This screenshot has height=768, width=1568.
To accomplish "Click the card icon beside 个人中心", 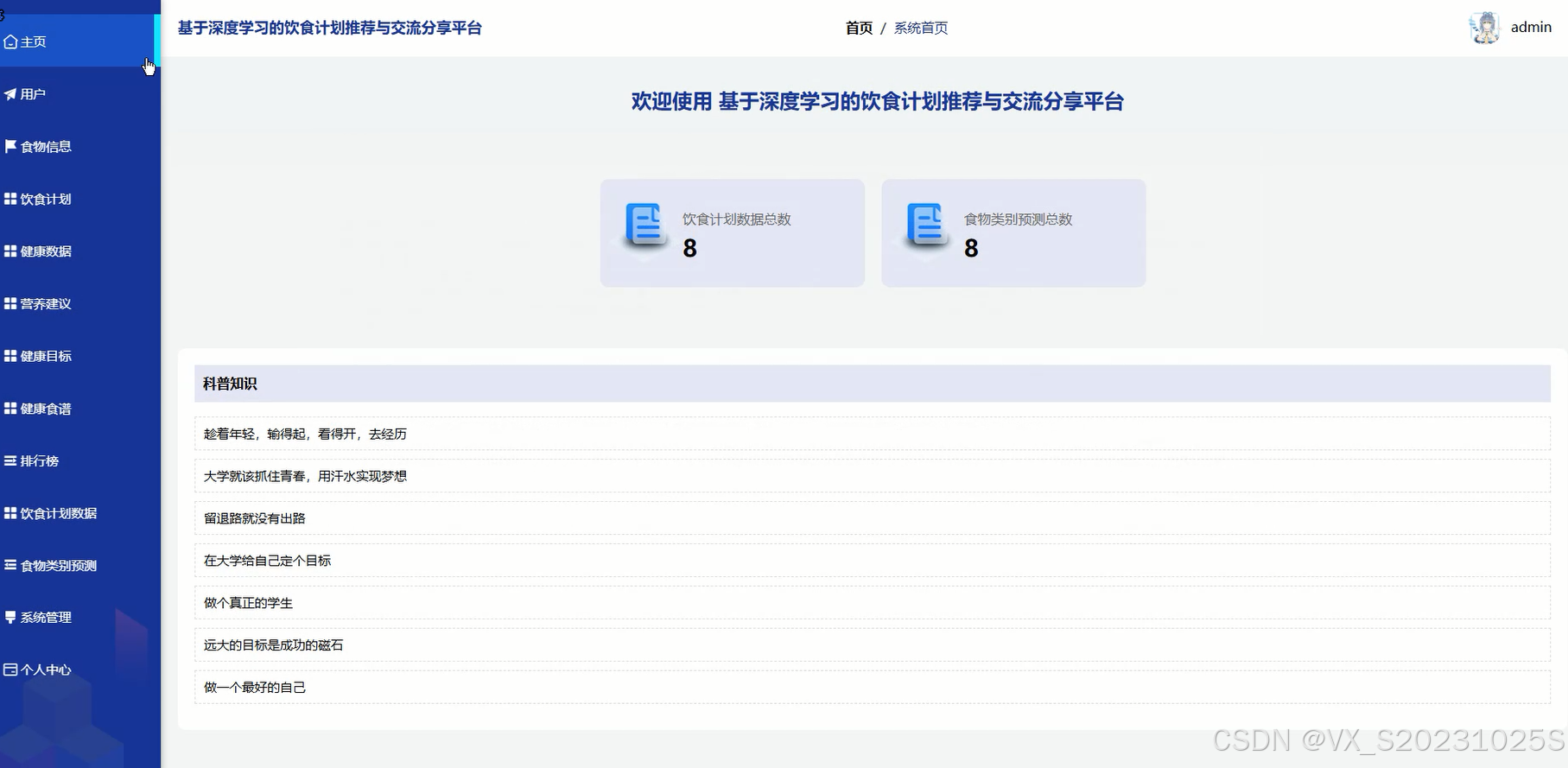I will click(x=10, y=670).
